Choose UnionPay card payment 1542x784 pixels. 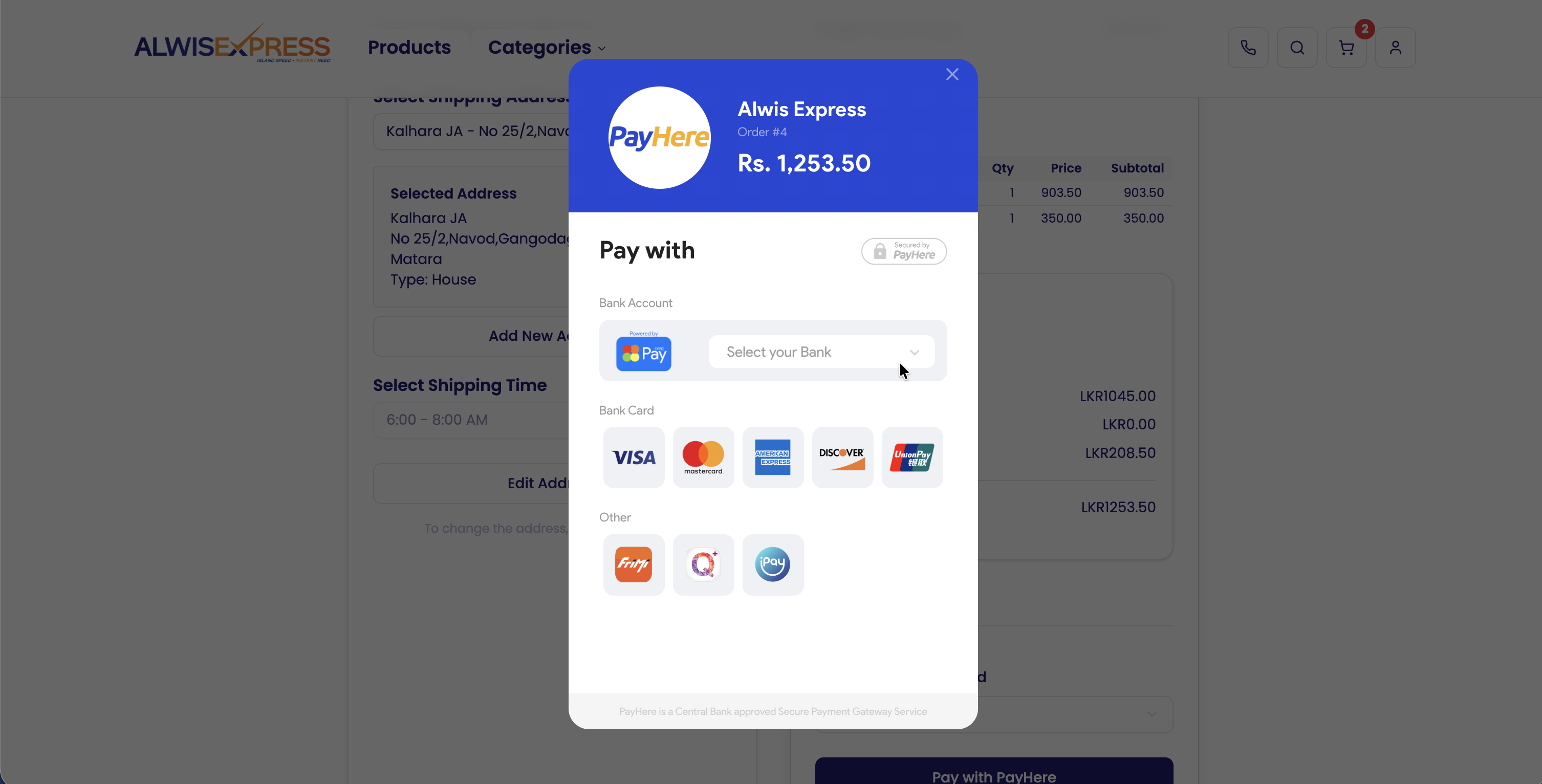coord(911,457)
